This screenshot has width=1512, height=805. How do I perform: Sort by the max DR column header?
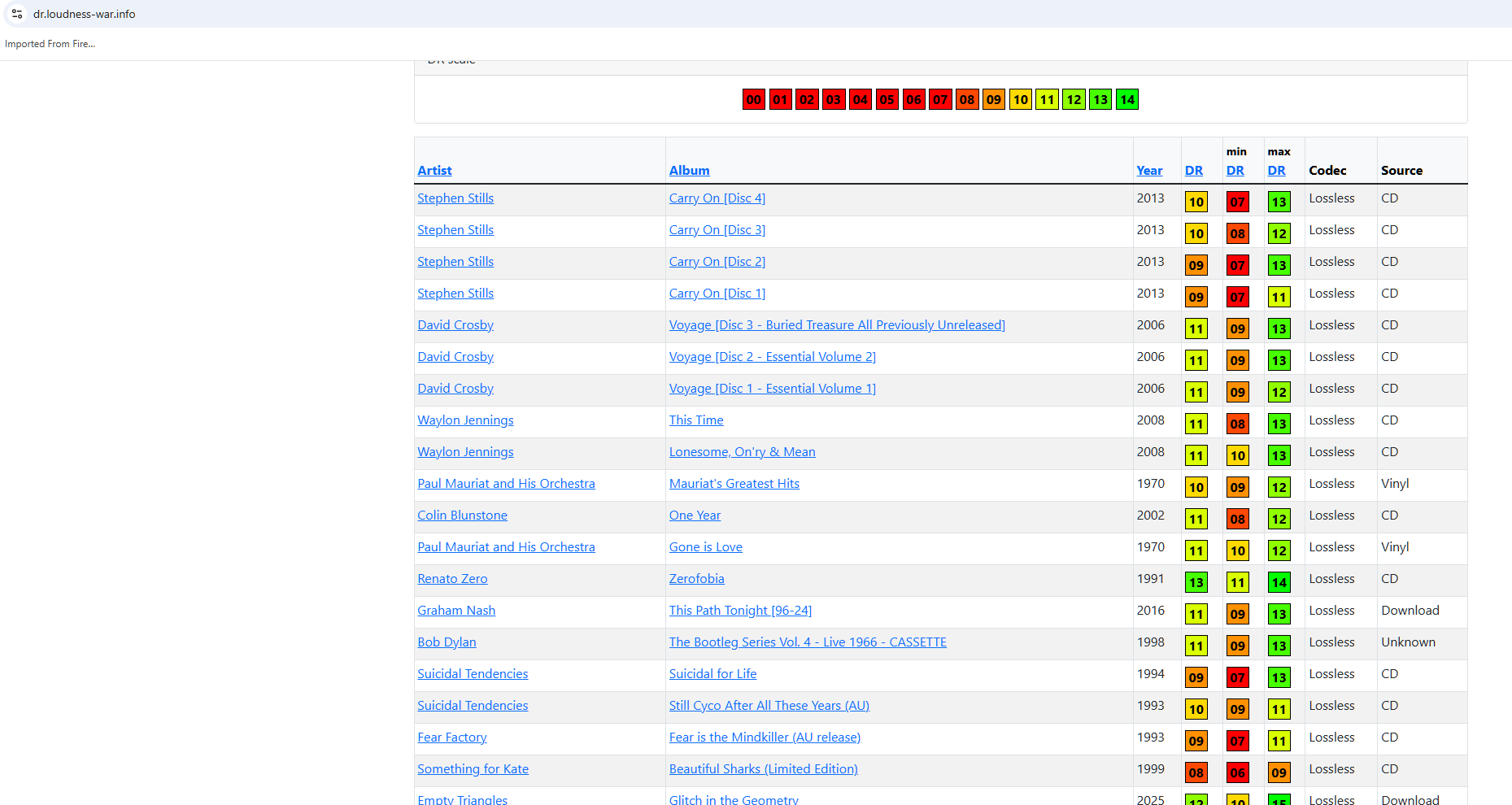[1276, 171]
